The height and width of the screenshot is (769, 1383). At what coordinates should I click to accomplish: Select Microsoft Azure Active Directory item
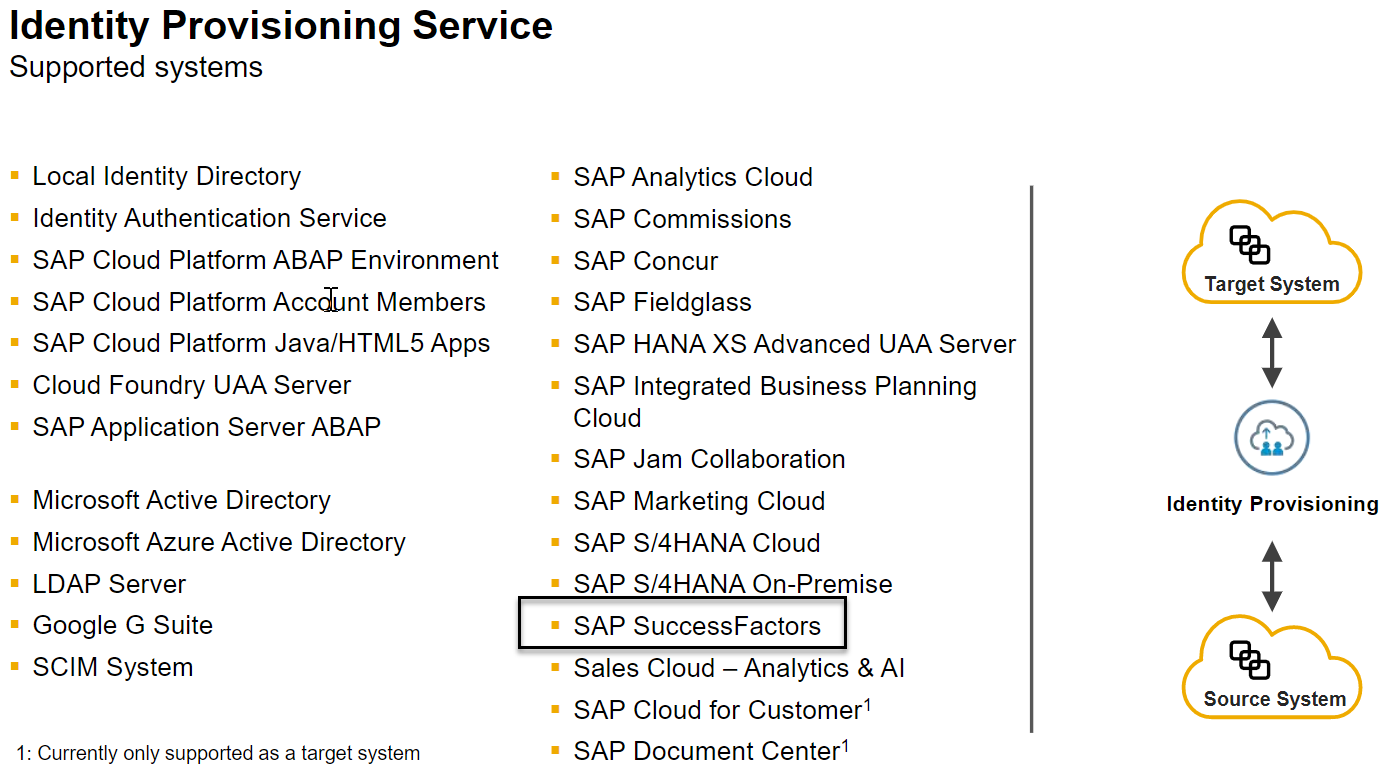pos(219,542)
